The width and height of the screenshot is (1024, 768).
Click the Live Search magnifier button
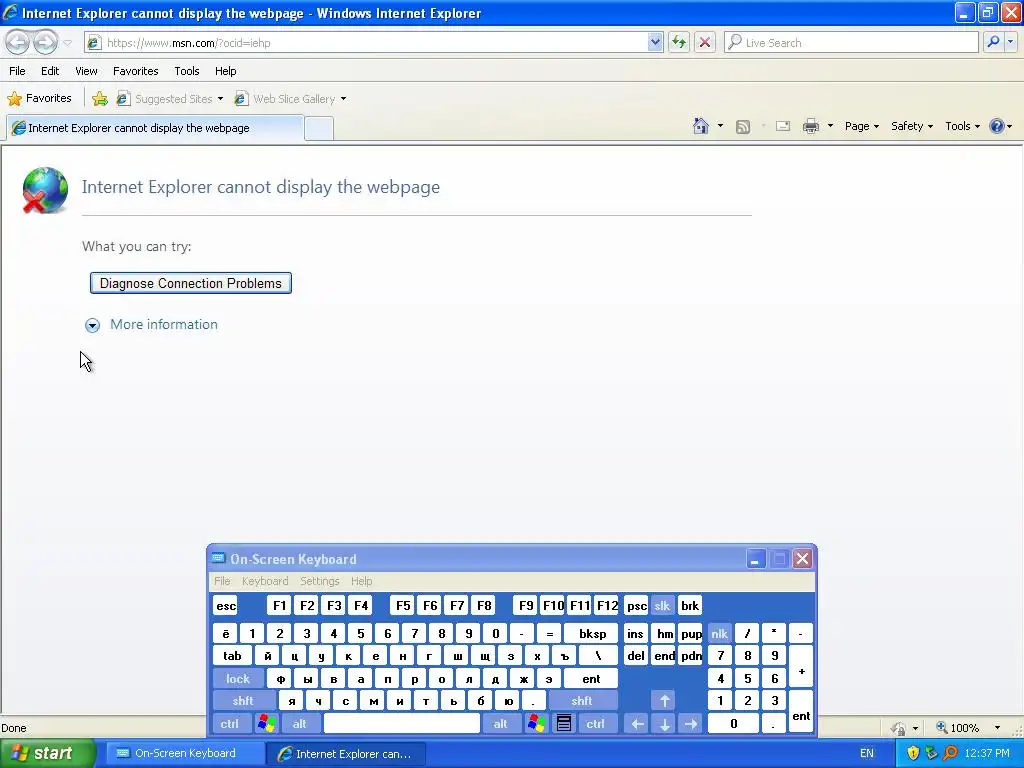(993, 42)
